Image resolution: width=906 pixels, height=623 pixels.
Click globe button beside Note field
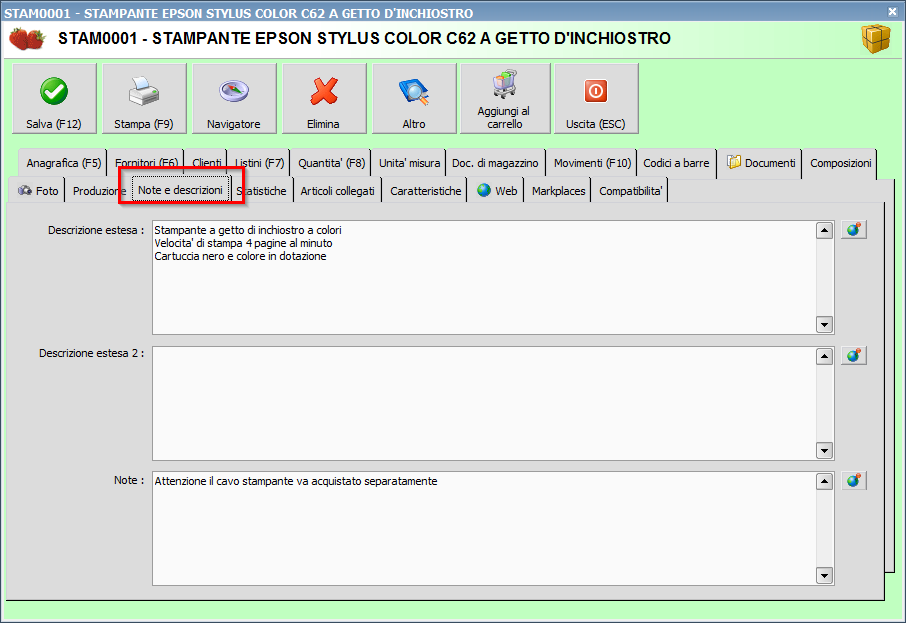coord(853,481)
